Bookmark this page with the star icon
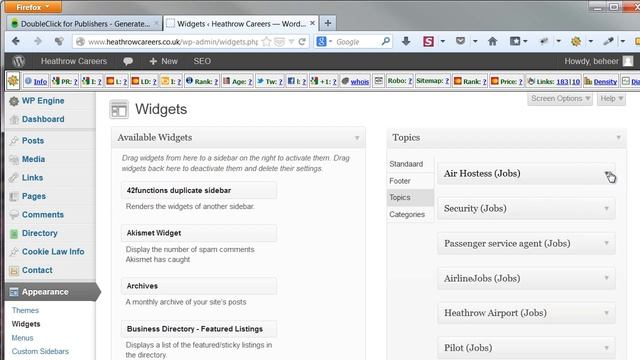 pyautogui.click(x=266, y=42)
